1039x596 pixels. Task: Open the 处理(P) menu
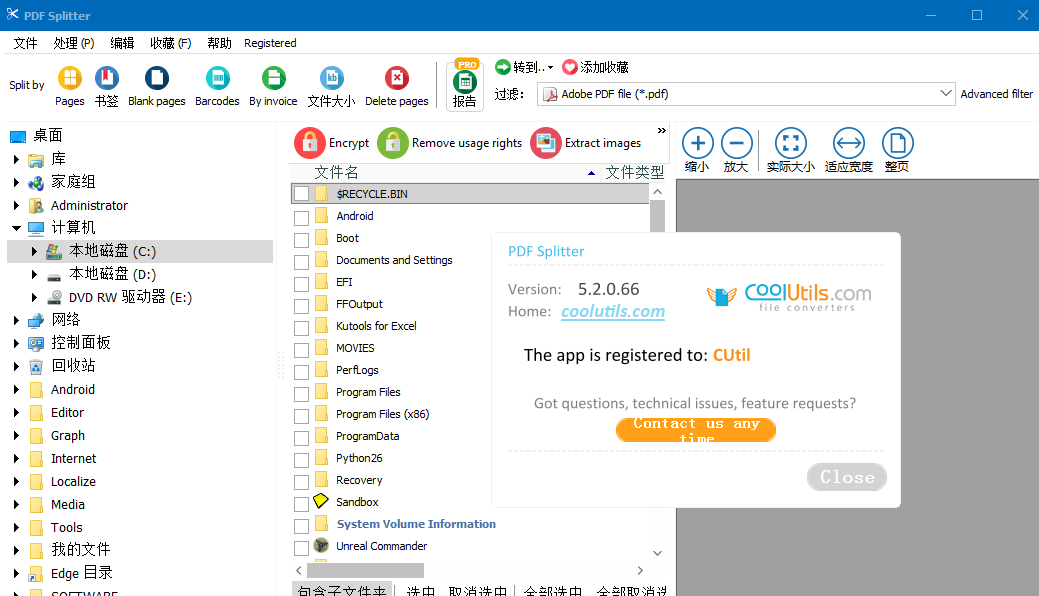coord(72,43)
